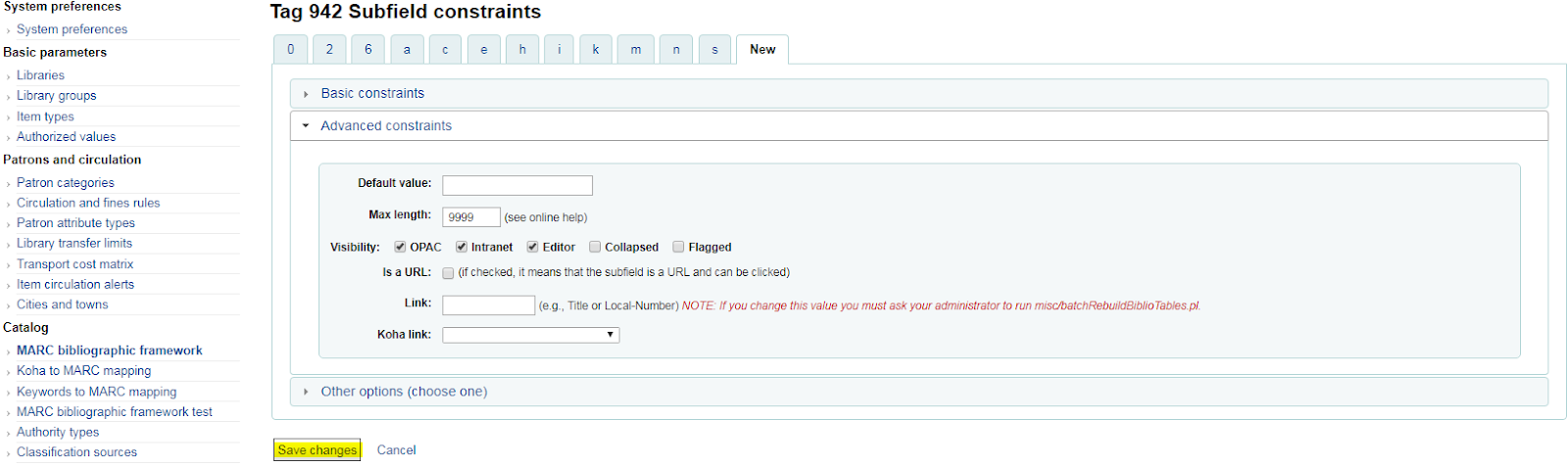1568x466 pixels.
Task: Open Library groups in sidebar
Action: [56, 96]
